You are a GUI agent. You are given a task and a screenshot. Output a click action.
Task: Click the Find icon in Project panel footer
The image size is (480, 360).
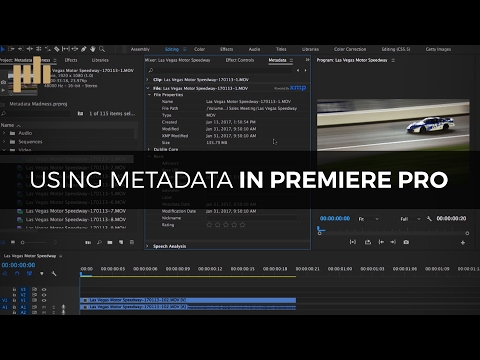99,242
